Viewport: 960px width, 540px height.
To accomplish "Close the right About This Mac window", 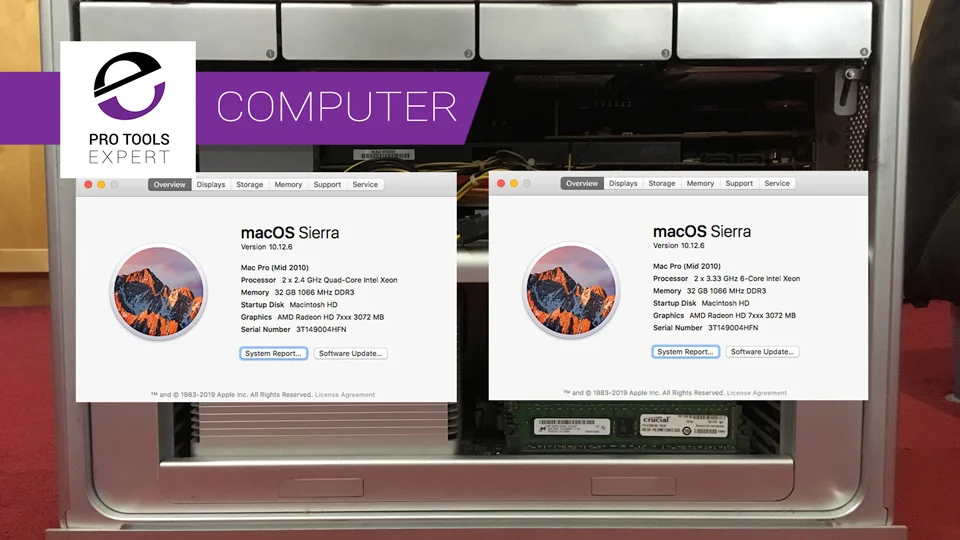I will pyautogui.click(x=501, y=183).
